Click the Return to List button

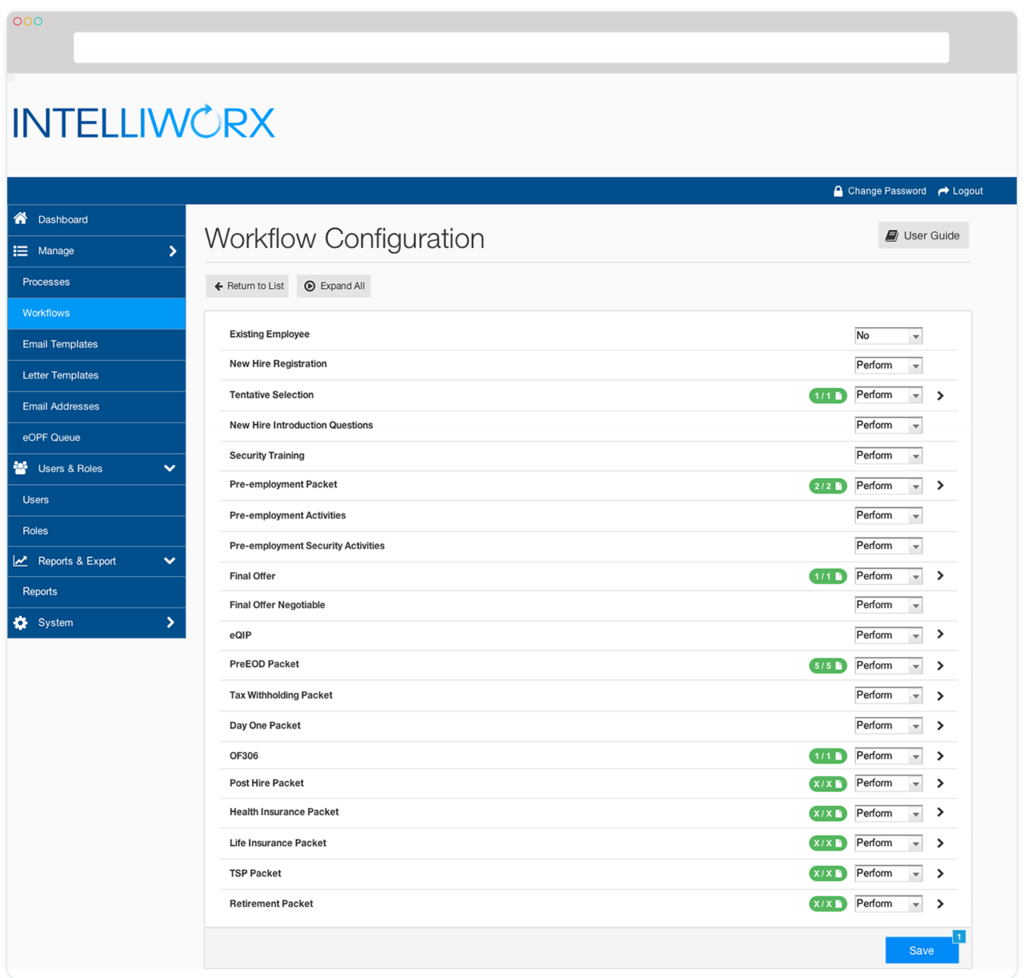(248, 286)
